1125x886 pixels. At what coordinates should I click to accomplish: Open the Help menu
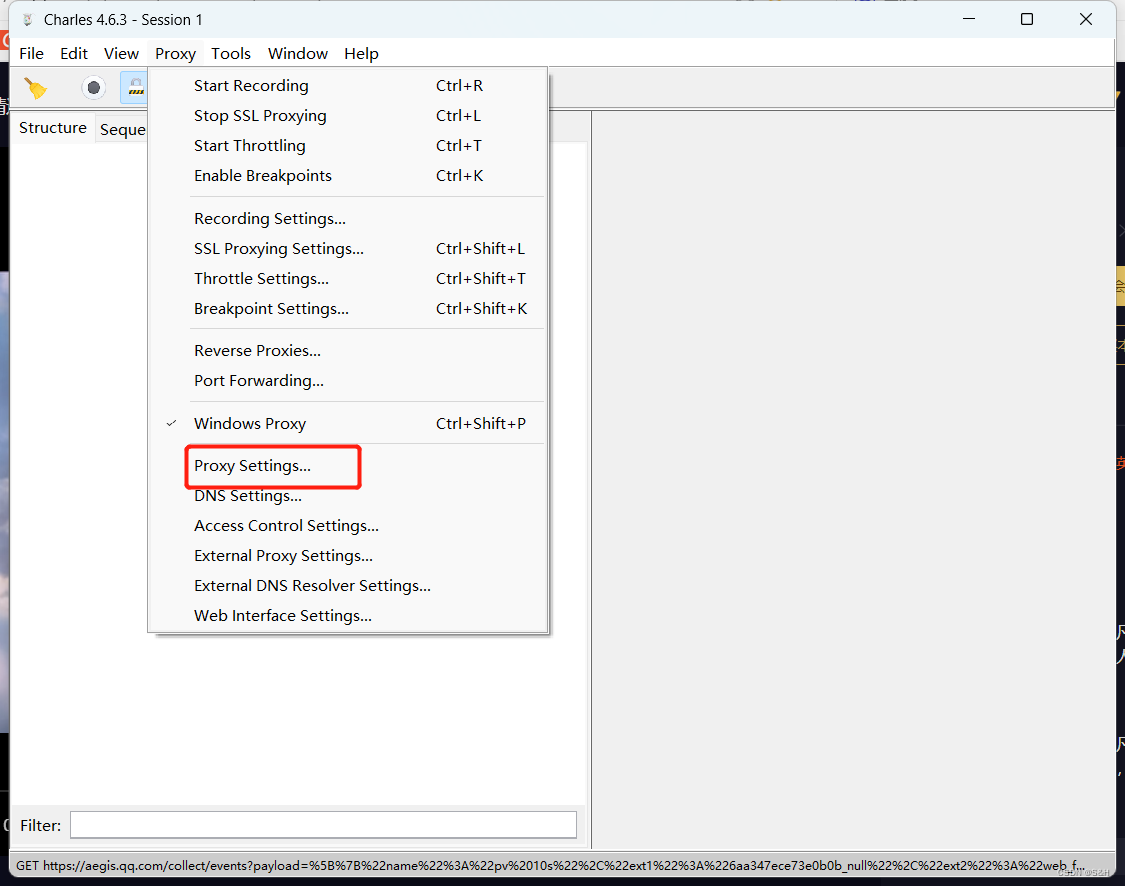coord(361,54)
